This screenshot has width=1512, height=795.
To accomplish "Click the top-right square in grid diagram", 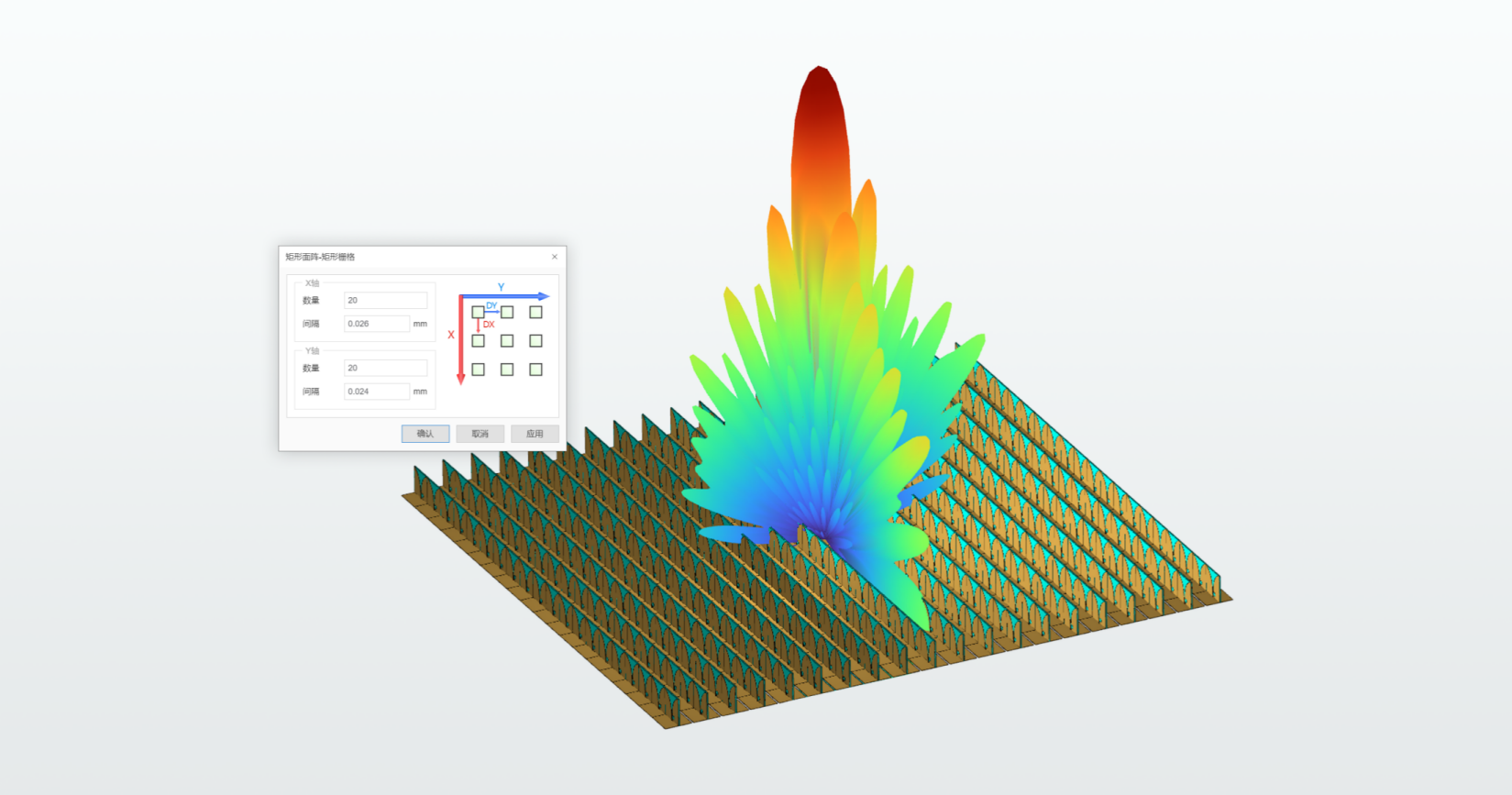I will pyautogui.click(x=536, y=313).
